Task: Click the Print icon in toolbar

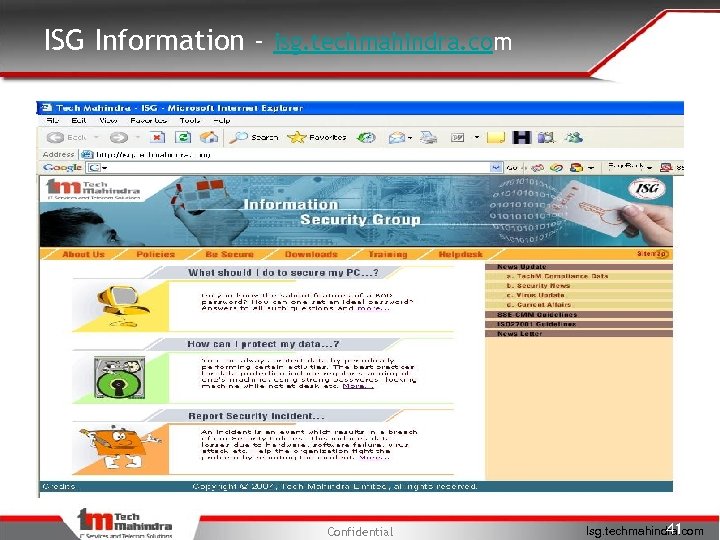Action: (428, 137)
